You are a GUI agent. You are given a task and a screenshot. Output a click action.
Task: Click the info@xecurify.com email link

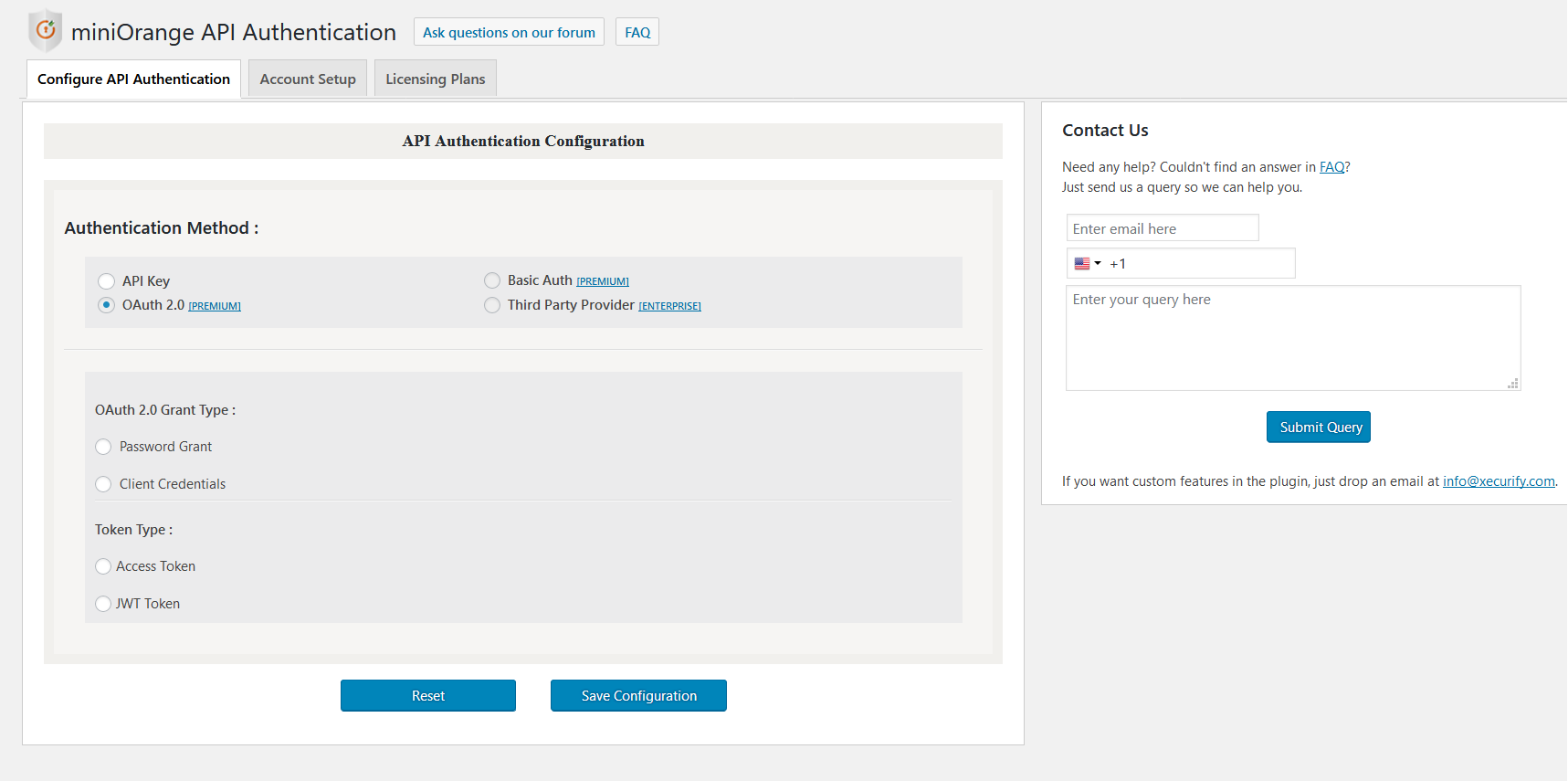coord(1498,481)
